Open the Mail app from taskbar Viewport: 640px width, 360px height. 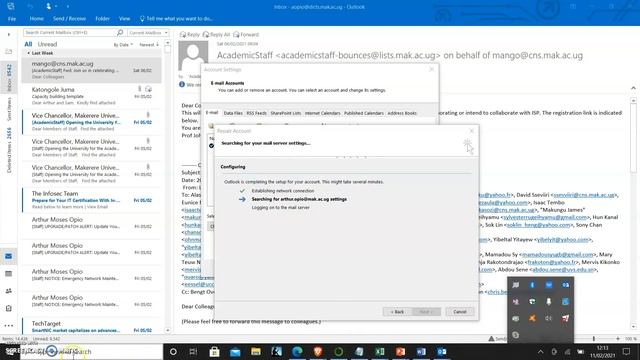235,351
